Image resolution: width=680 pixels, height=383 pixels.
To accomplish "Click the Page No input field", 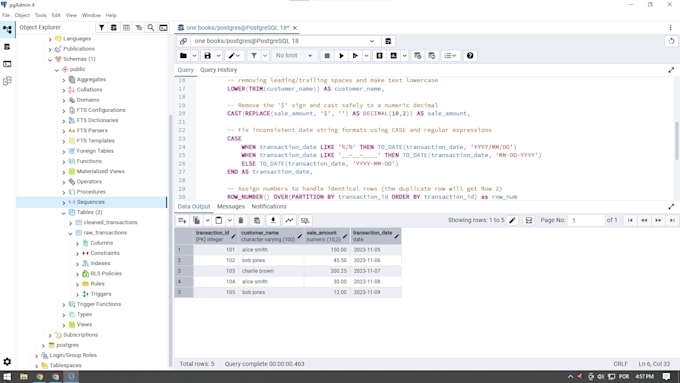I will (587, 220).
